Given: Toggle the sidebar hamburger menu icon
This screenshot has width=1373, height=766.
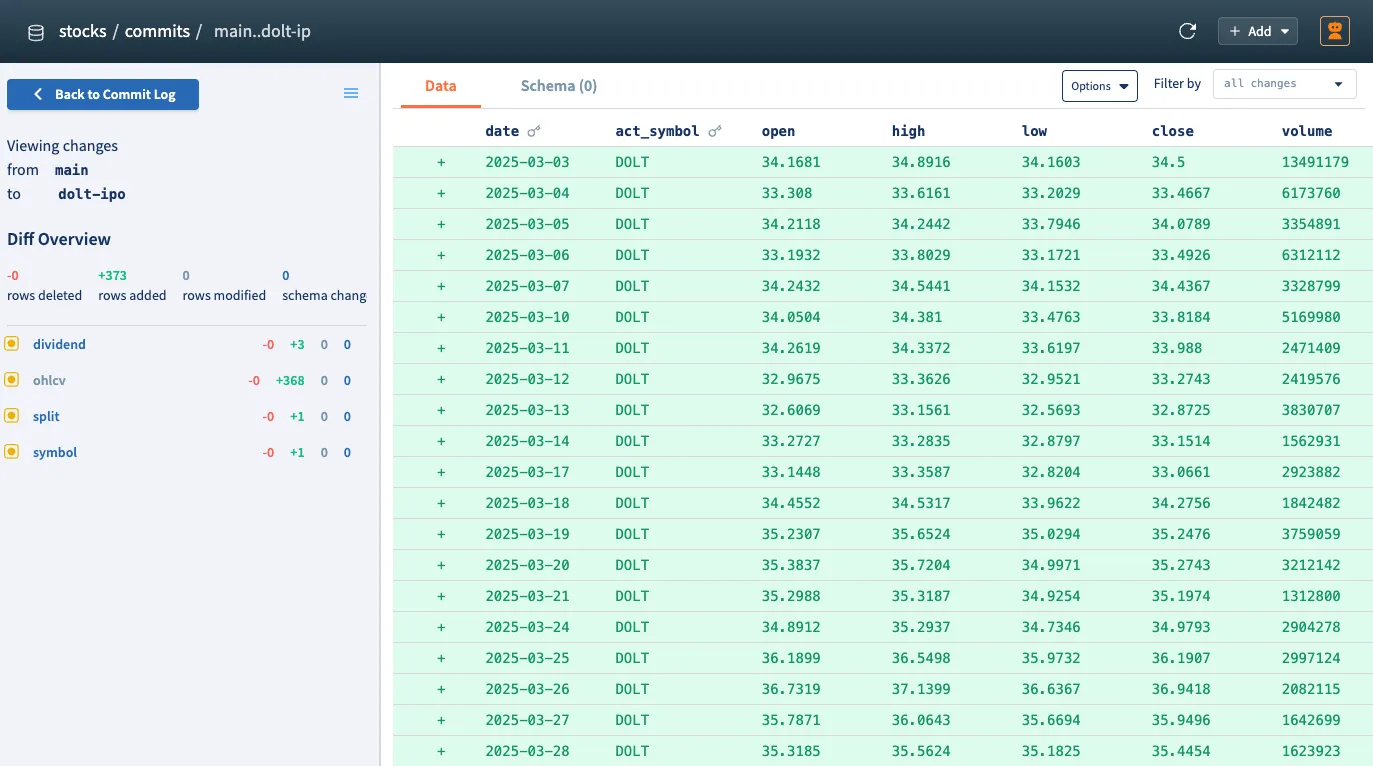Looking at the screenshot, I should tap(351, 93).
